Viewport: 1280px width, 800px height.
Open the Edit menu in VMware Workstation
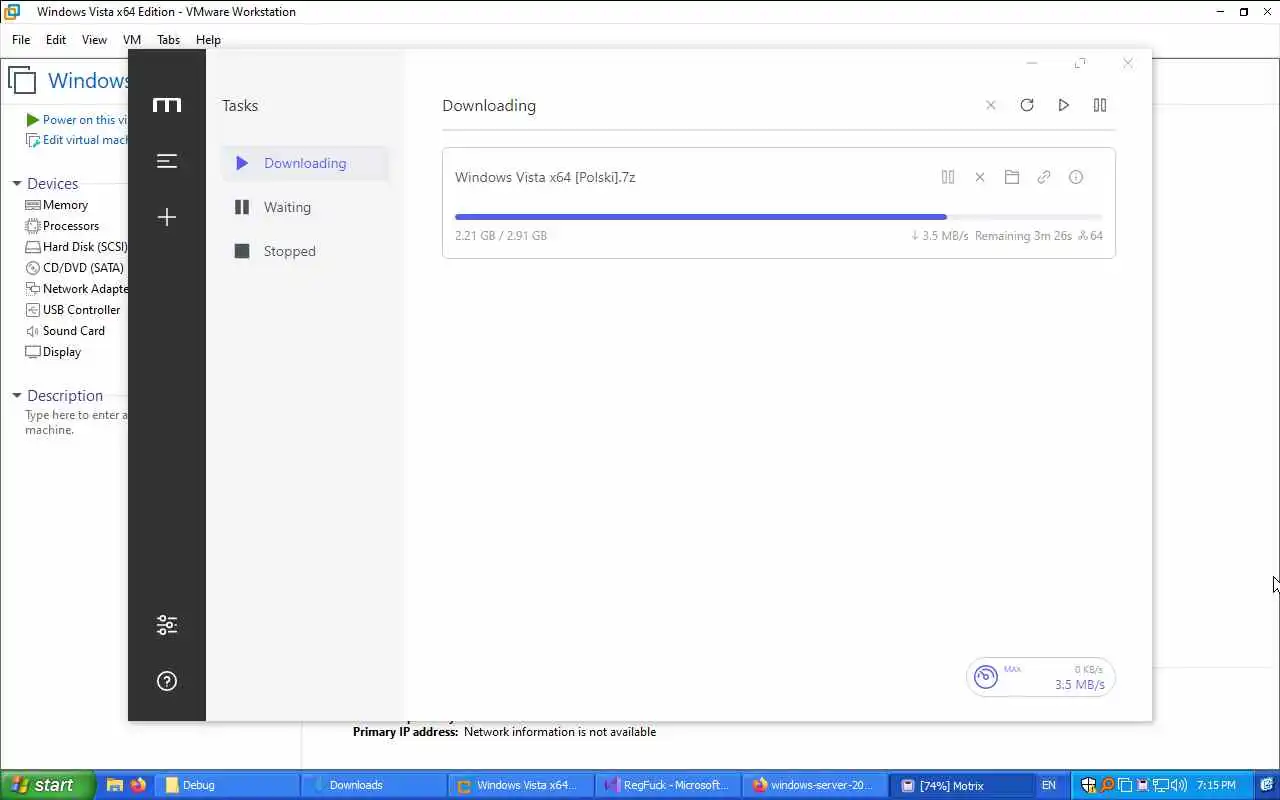click(56, 40)
